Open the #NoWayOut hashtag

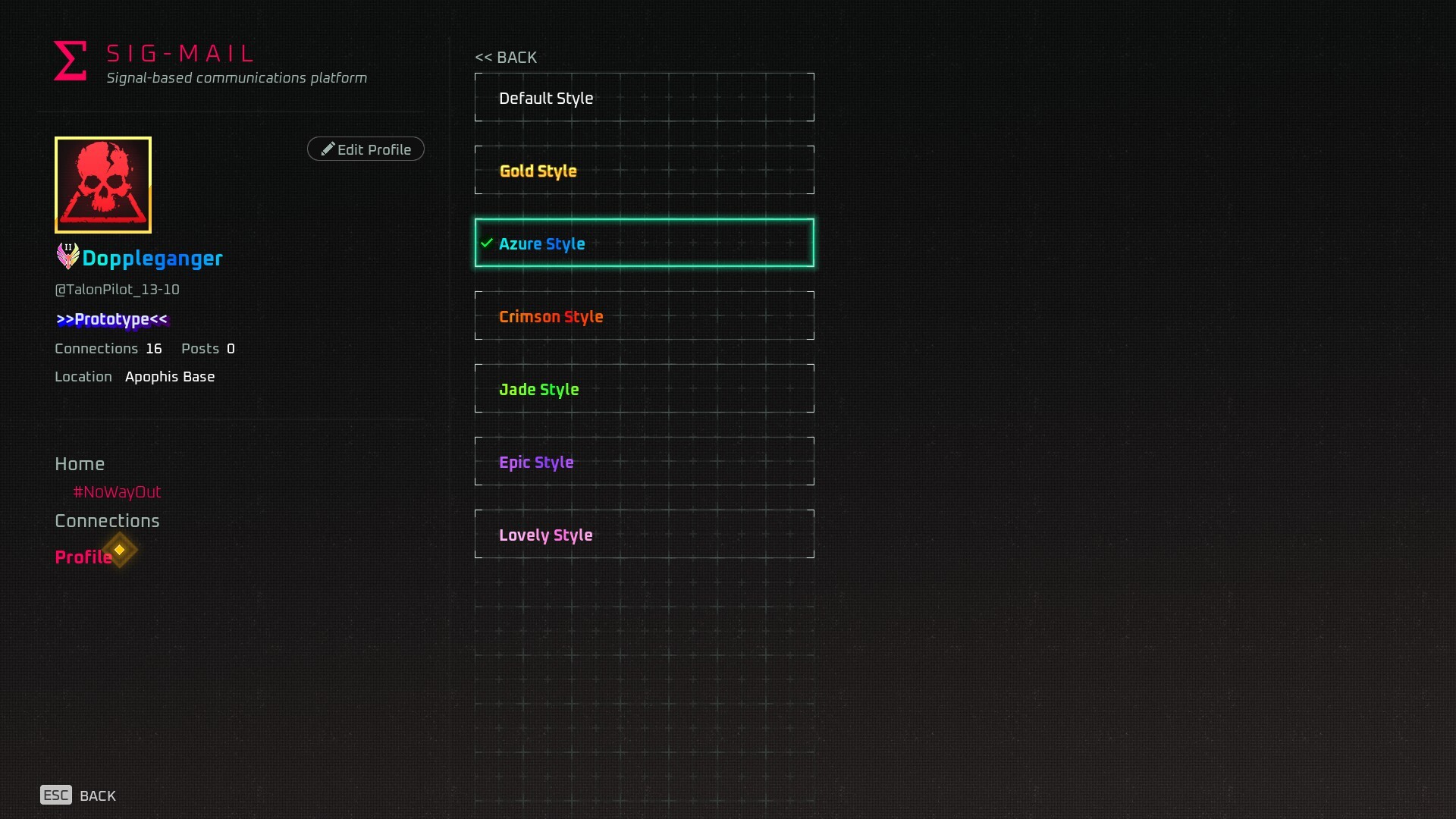point(117,491)
